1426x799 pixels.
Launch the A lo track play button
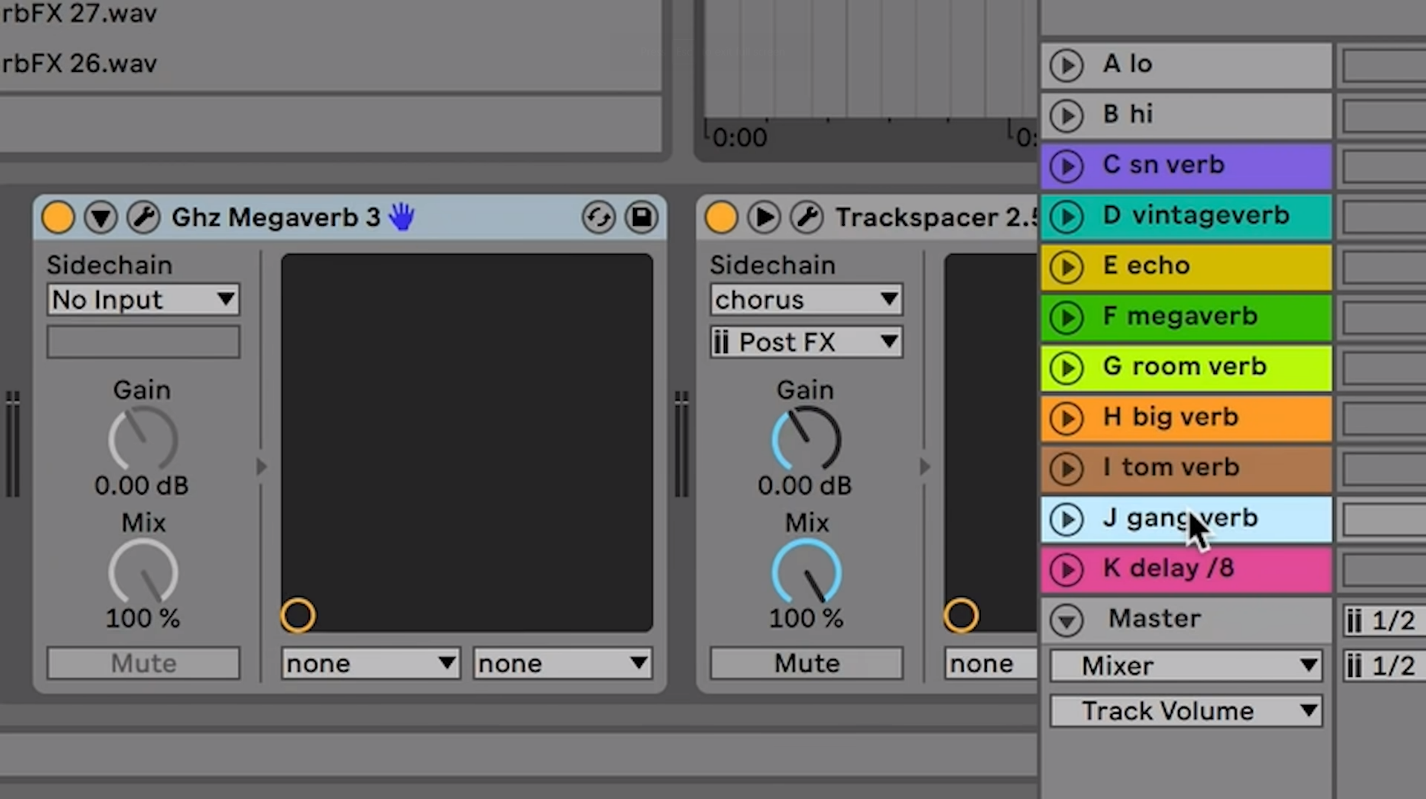coord(1066,65)
